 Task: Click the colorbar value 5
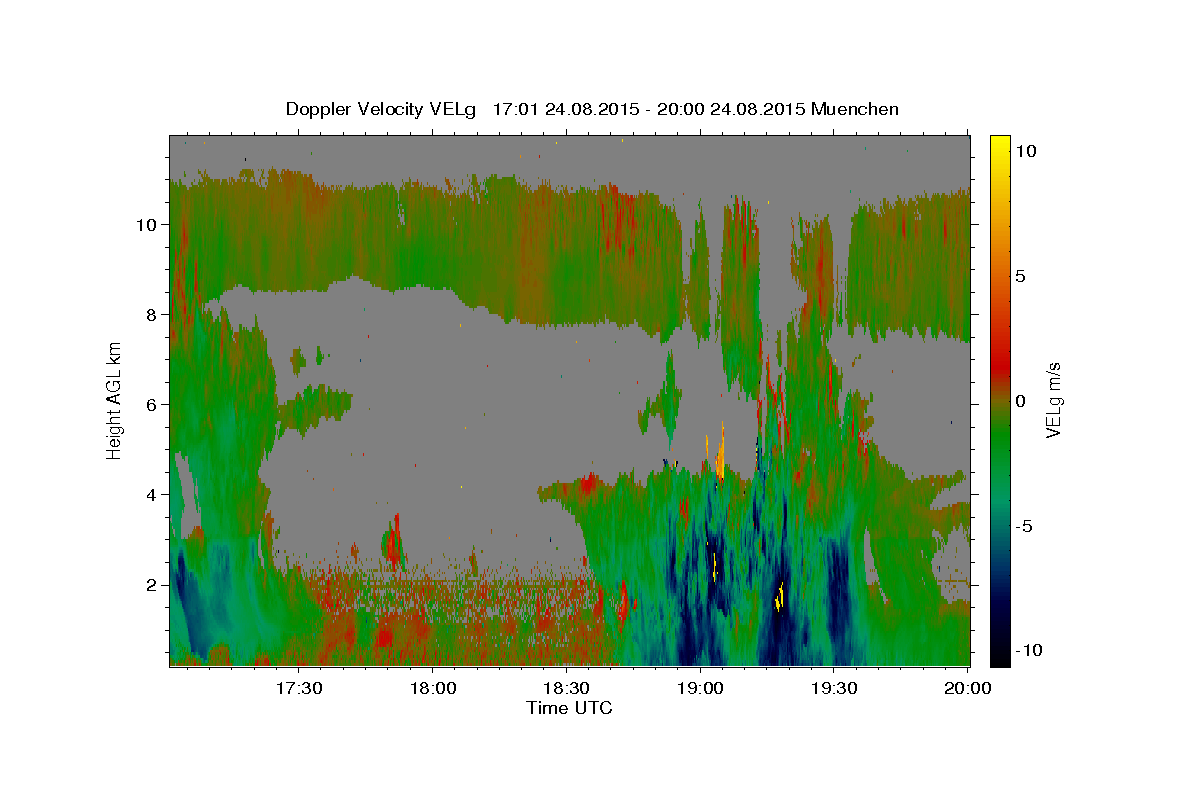pyautogui.click(x=1020, y=276)
